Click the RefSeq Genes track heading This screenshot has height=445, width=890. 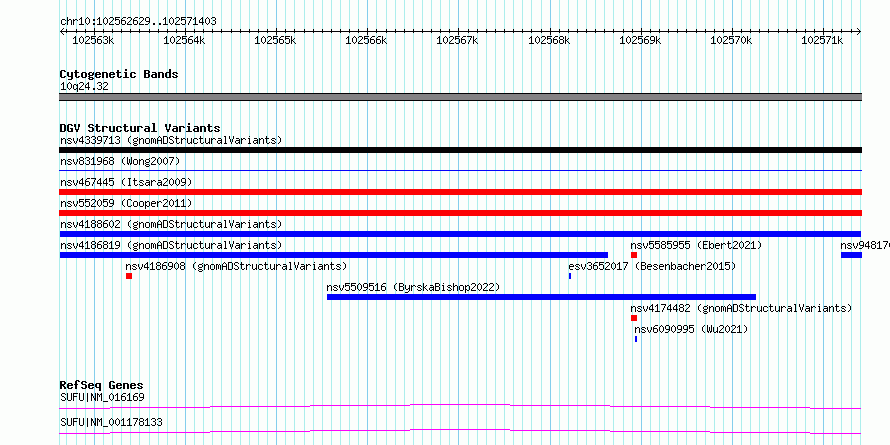coord(102,386)
